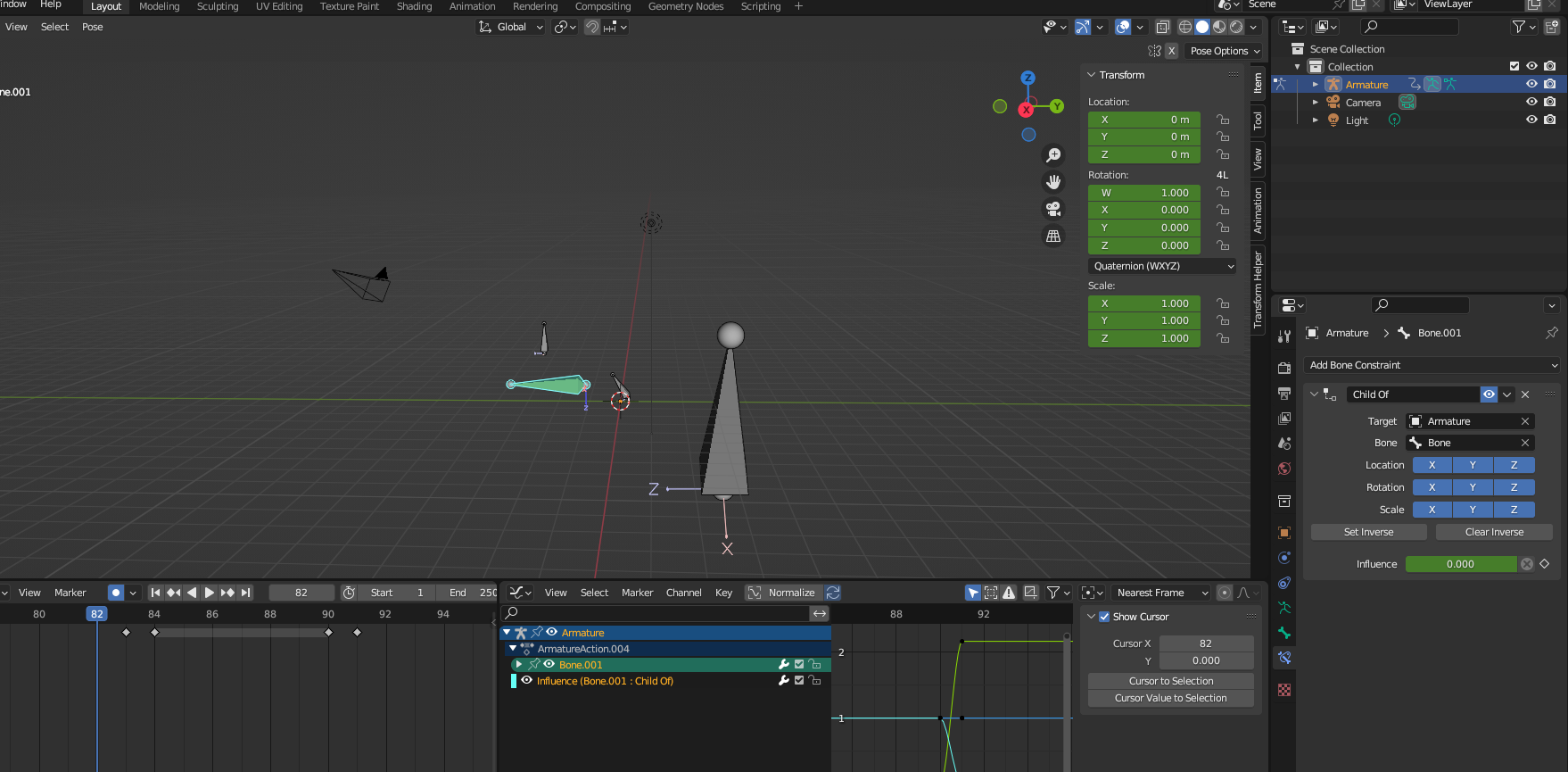Expand the Bone.001 channel group

(x=518, y=665)
